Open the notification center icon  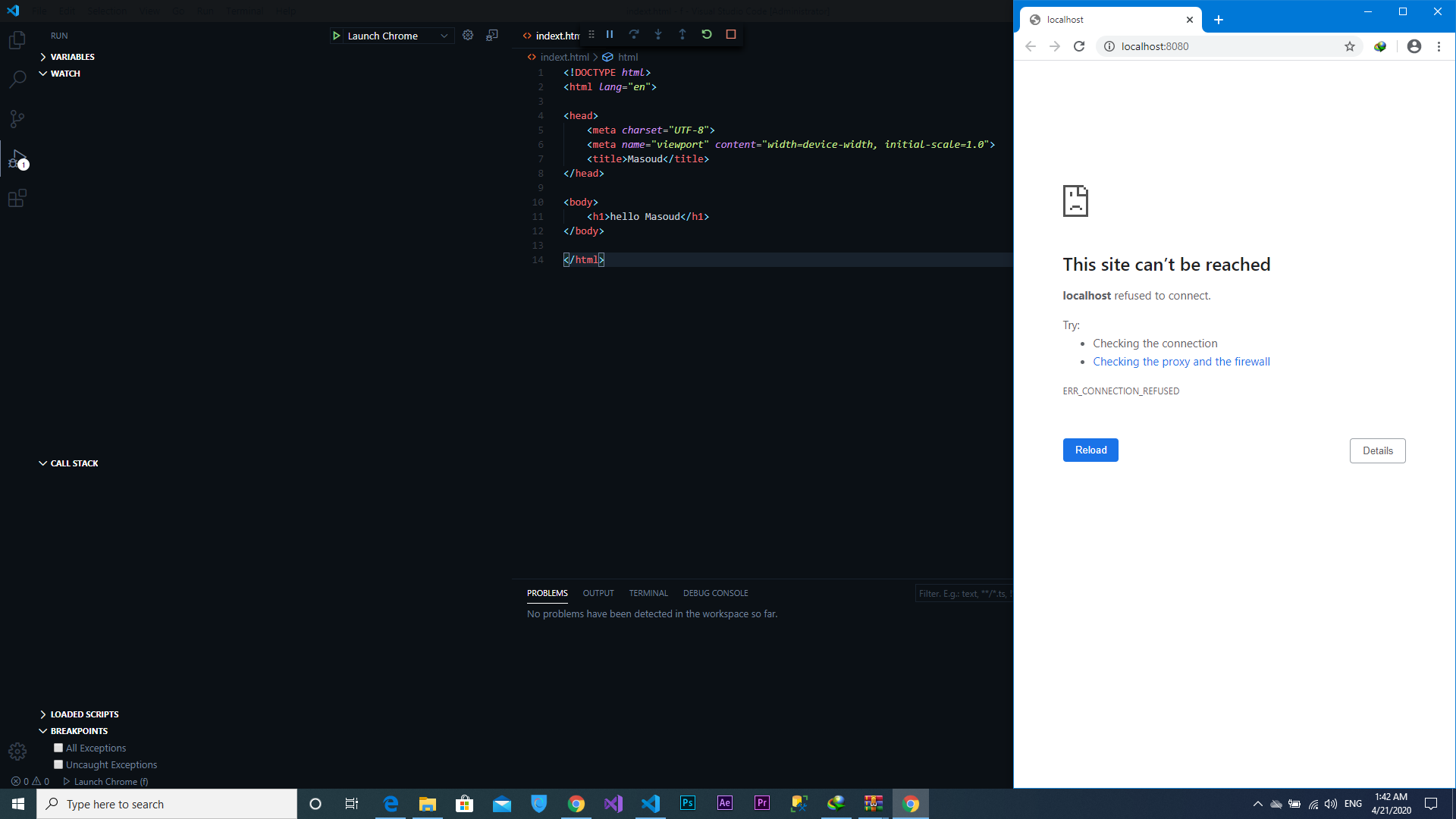coord(1431,804)
